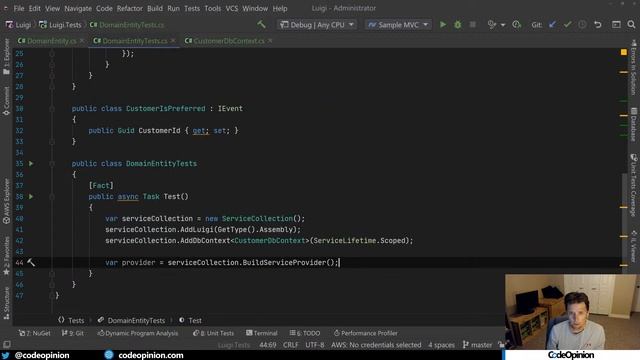Show Git history clock icon
This screenshot has height=360, width=640.
click(582, 24)
